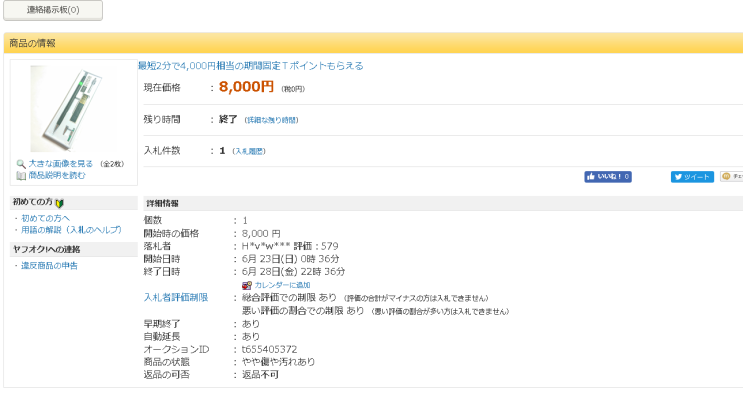Open the Tポイント promotion link
This screenshot has height=397, width=743.
click(251, 66)
